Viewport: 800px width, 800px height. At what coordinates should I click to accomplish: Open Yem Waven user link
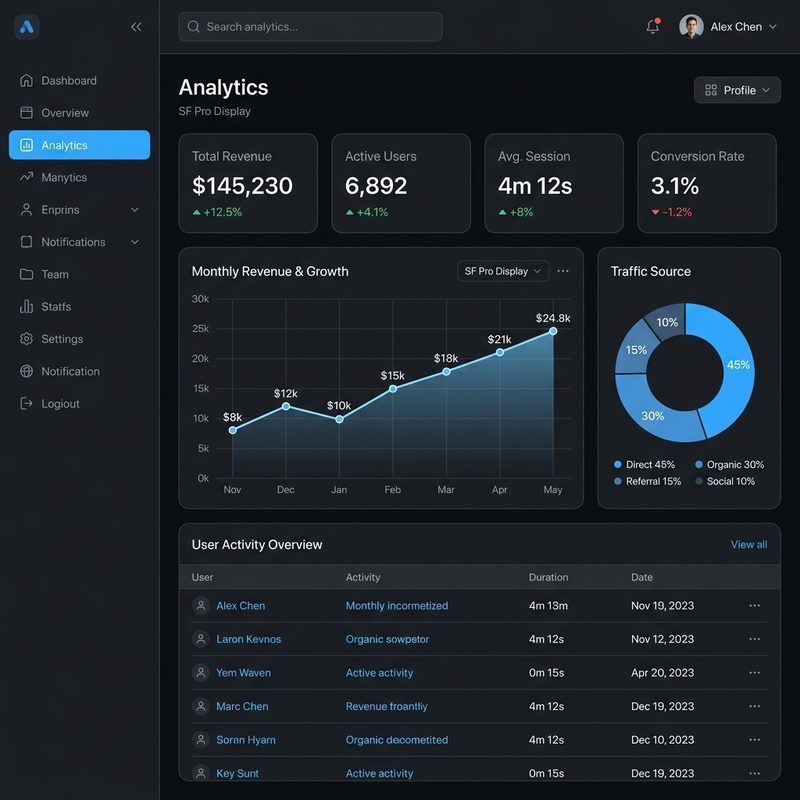[x=243, y=673]
